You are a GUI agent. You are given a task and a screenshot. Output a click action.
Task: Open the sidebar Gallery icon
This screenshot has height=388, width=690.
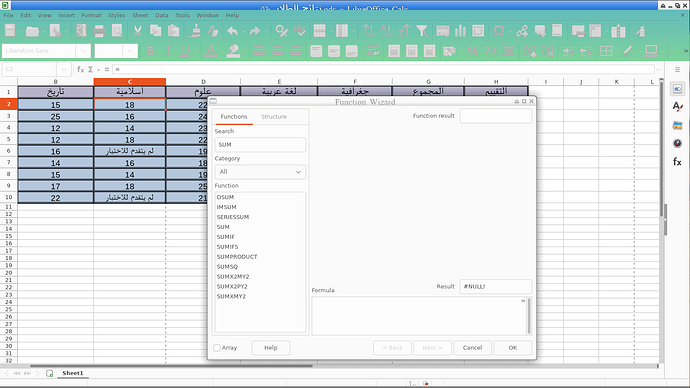pos(677,125)
